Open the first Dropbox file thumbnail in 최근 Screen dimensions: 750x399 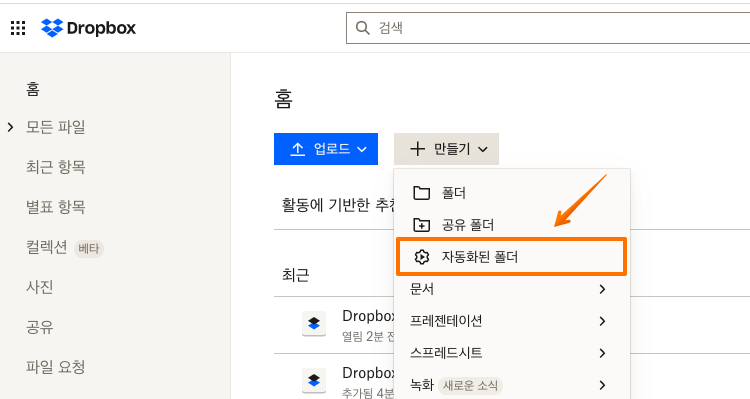point(314,324)
